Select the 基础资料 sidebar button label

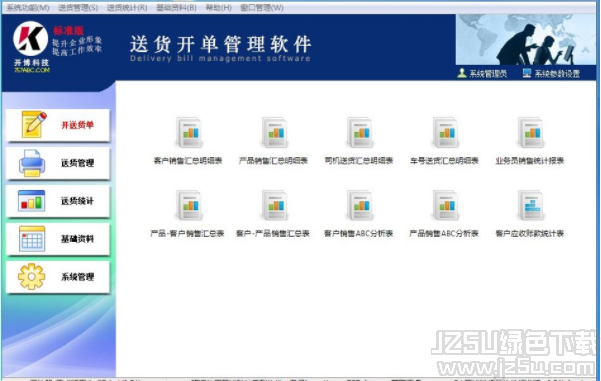77,239
